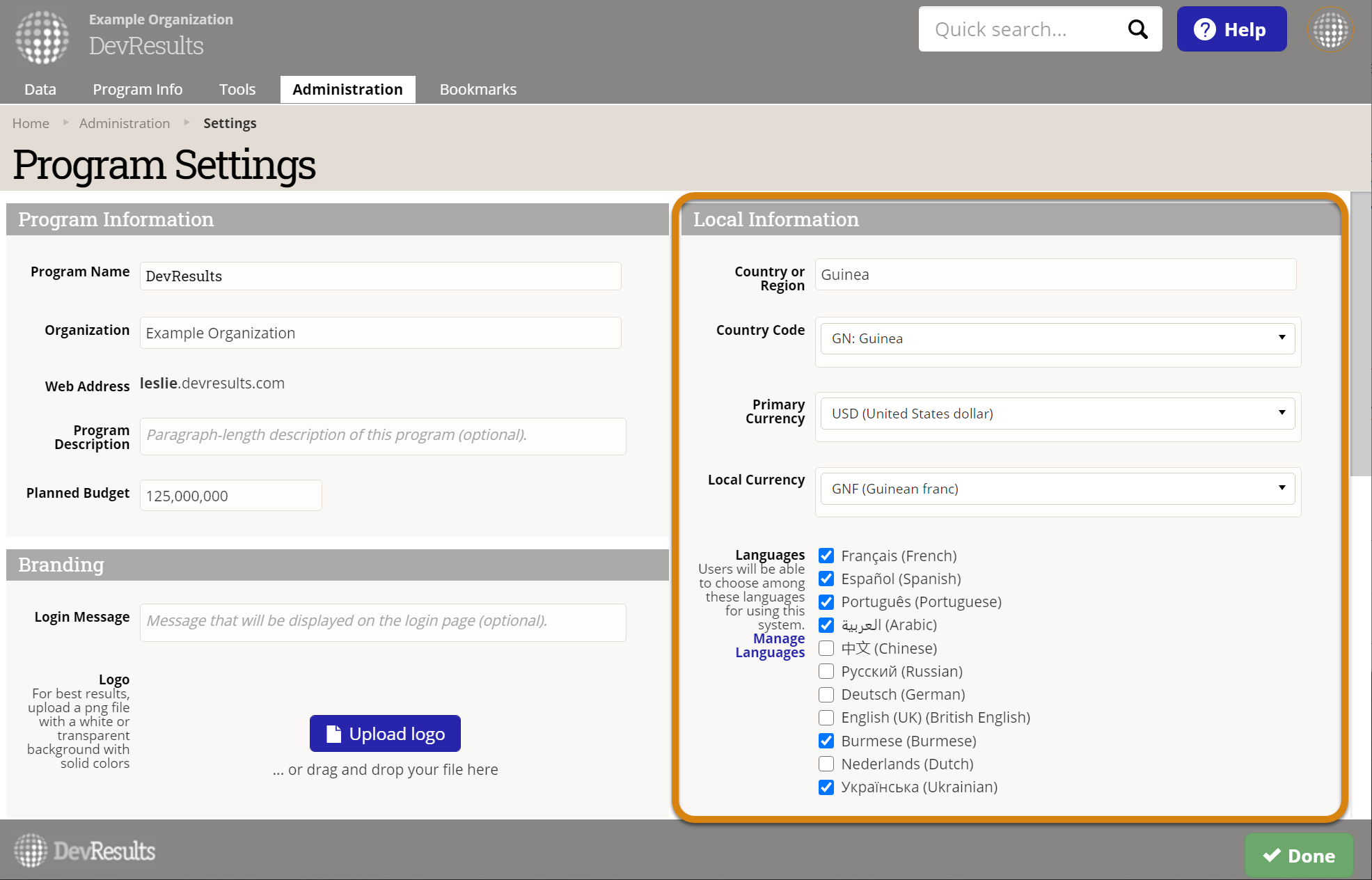This screenshot has width=1372, height=880.
Task: Click the magnifying glass search icon
Action: [1137, 29]
